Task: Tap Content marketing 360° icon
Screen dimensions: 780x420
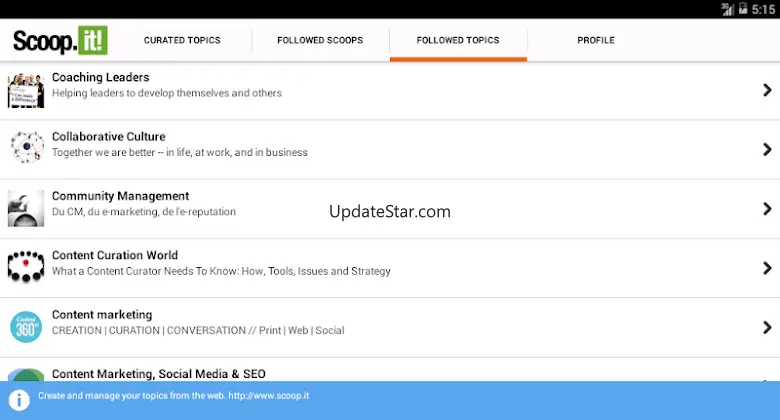Action: tap(26, 327)
